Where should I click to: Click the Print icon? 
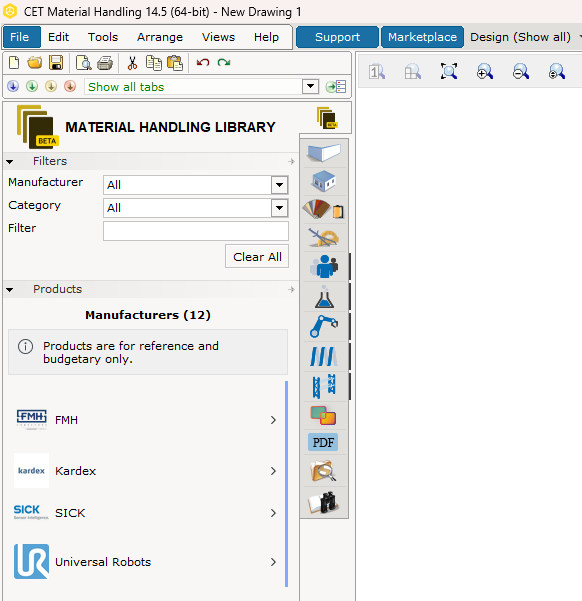pyautogui.click(x=105, y=63)
